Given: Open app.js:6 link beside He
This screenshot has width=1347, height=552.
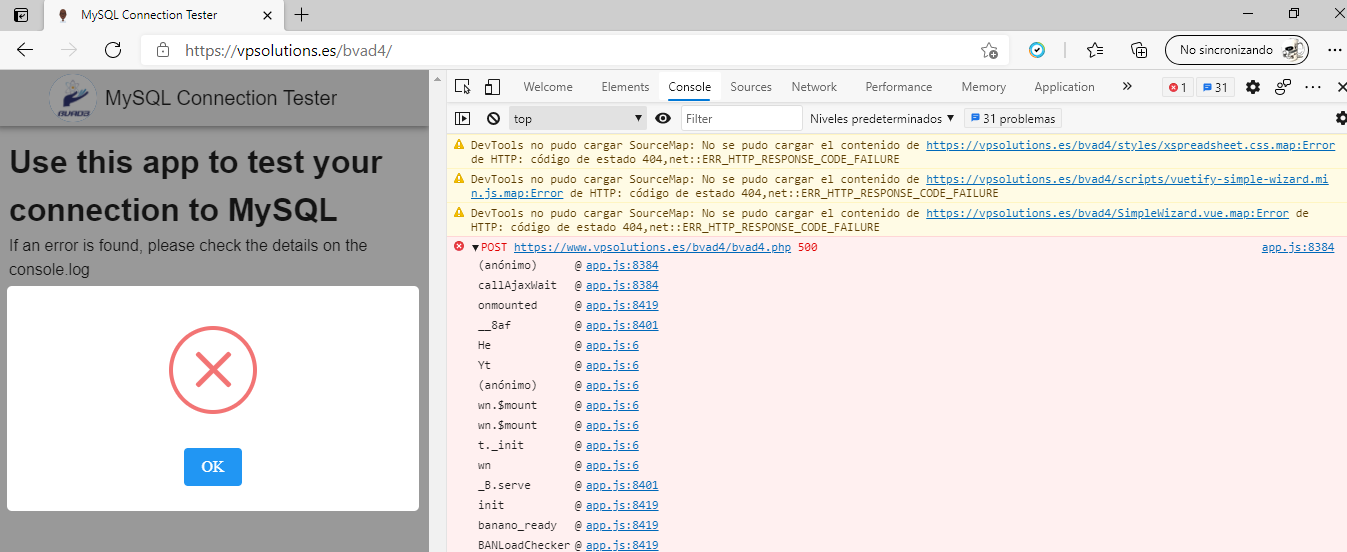Looking at the screenshot, I should coord(612,345).
